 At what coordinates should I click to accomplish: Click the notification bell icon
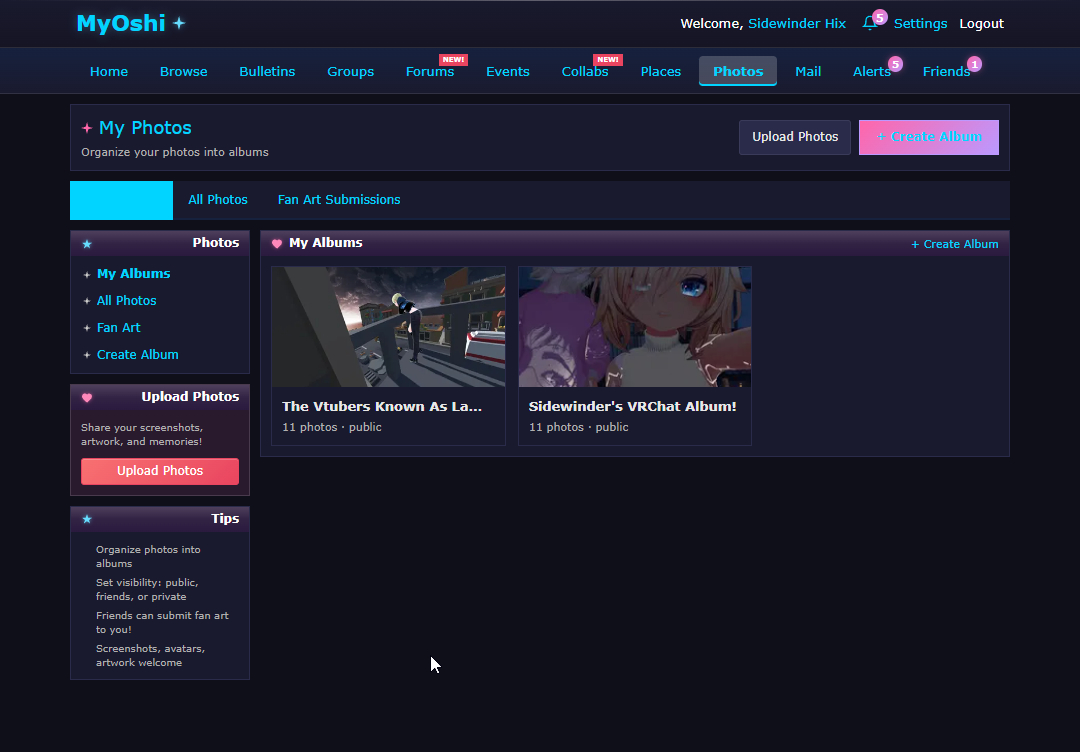(870, 24)
